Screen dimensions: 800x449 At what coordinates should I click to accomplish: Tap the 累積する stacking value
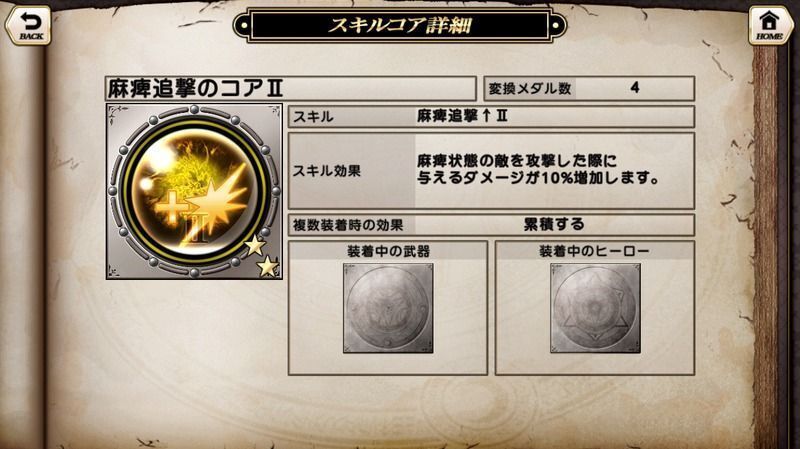pos(554,224)
